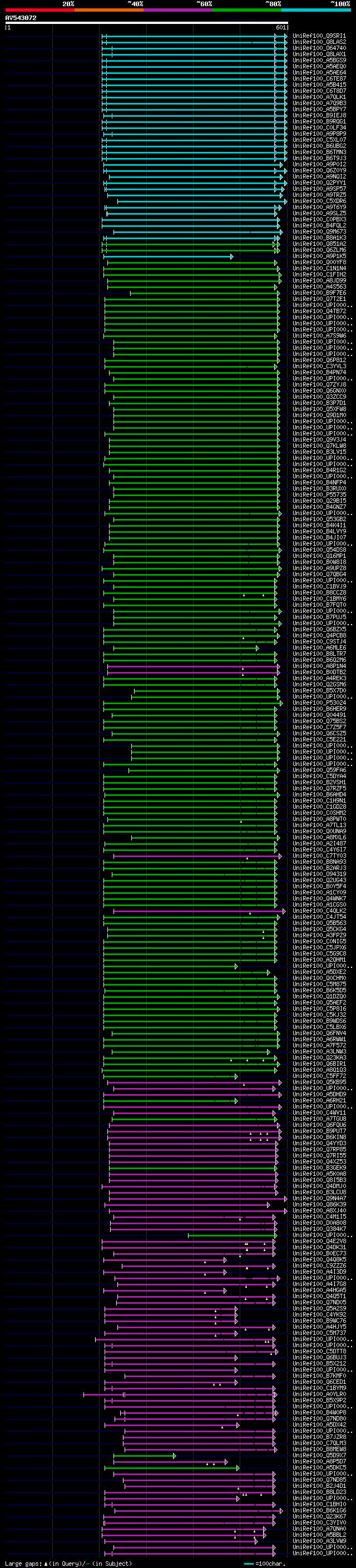Select hit label UniRef100_A8P5D7

pos(319,1461)
